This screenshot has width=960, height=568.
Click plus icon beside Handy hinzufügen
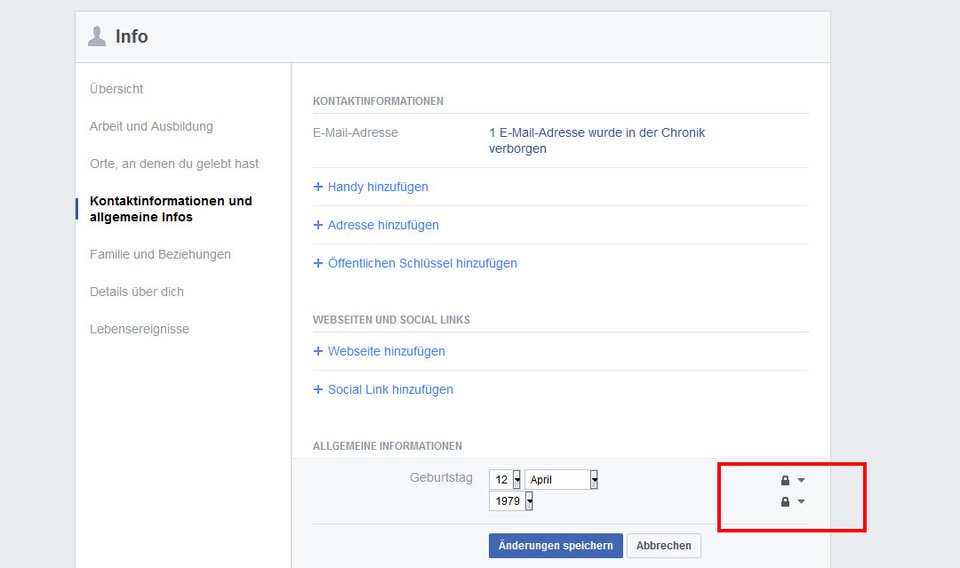318,187
